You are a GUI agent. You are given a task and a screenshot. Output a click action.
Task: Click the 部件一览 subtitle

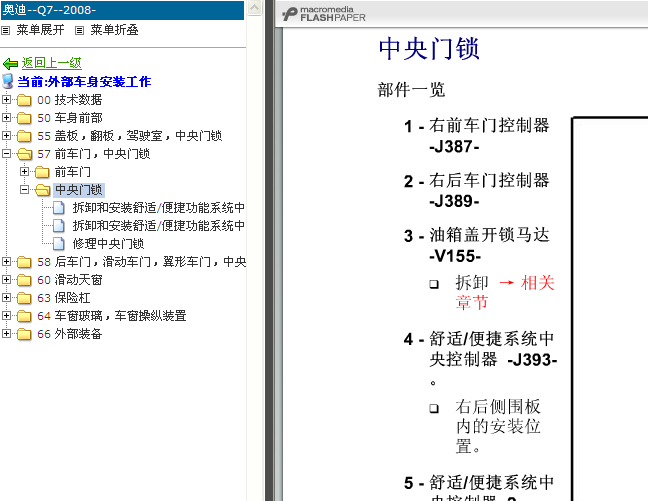[x=411, y=90]
